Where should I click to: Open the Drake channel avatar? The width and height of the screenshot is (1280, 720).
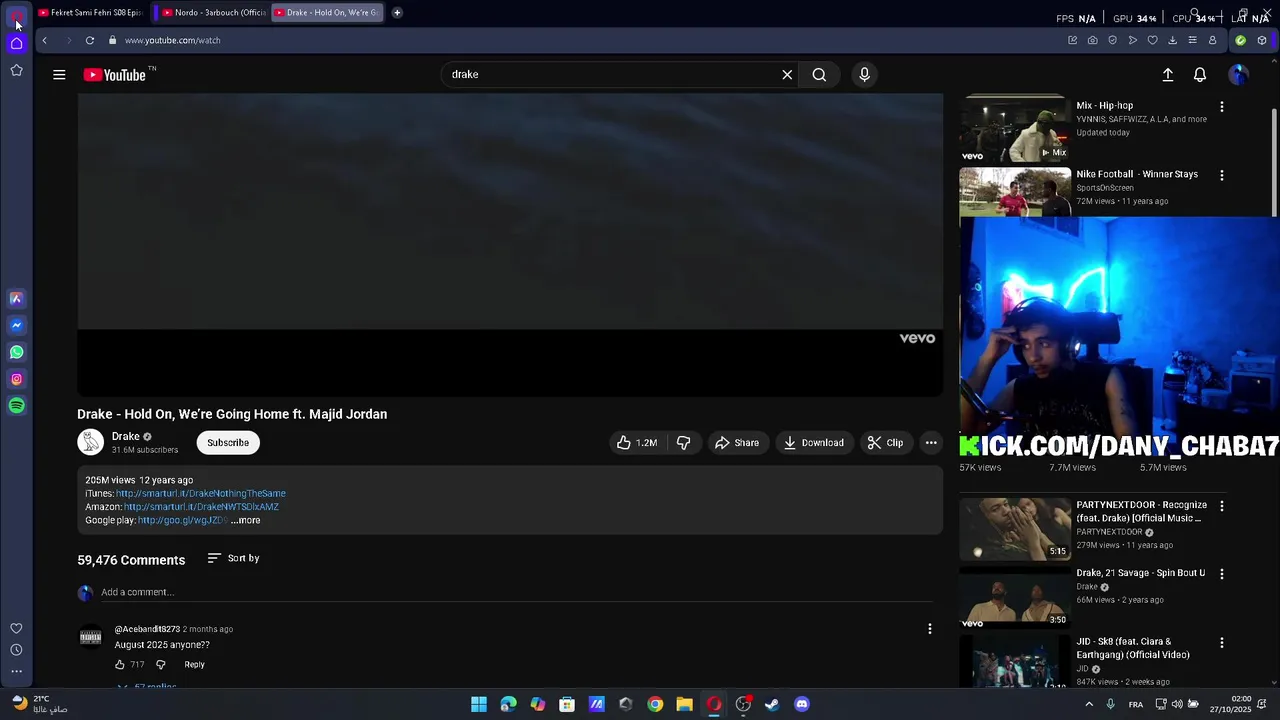coord(90,442)
